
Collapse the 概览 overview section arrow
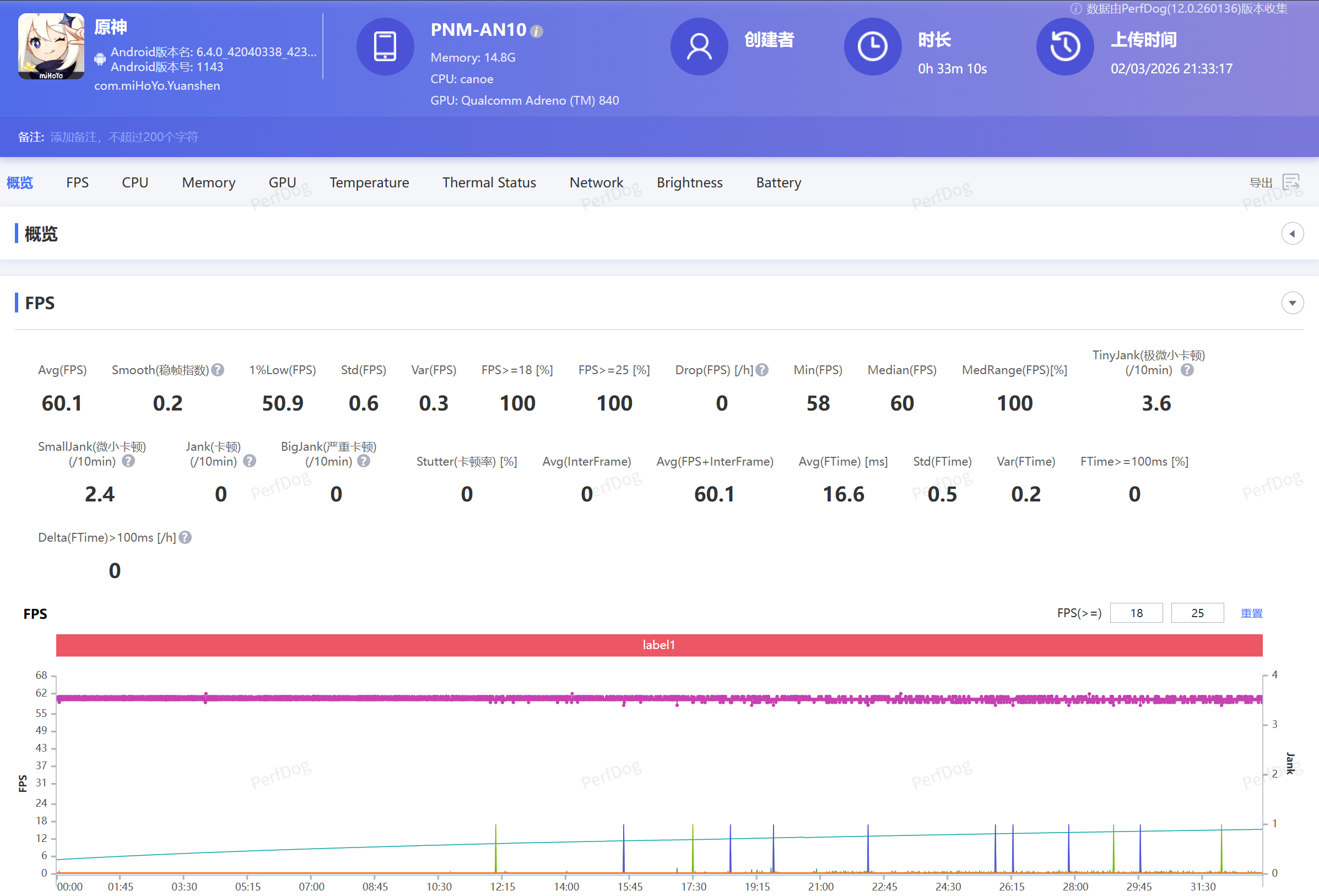(x=1292, y=234)
